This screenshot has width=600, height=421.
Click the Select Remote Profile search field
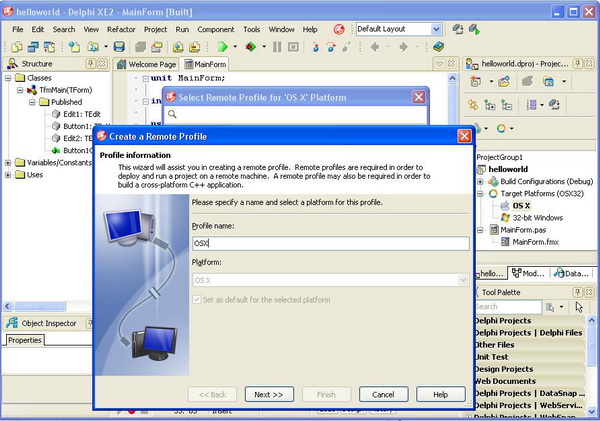[x=295, y=114]
